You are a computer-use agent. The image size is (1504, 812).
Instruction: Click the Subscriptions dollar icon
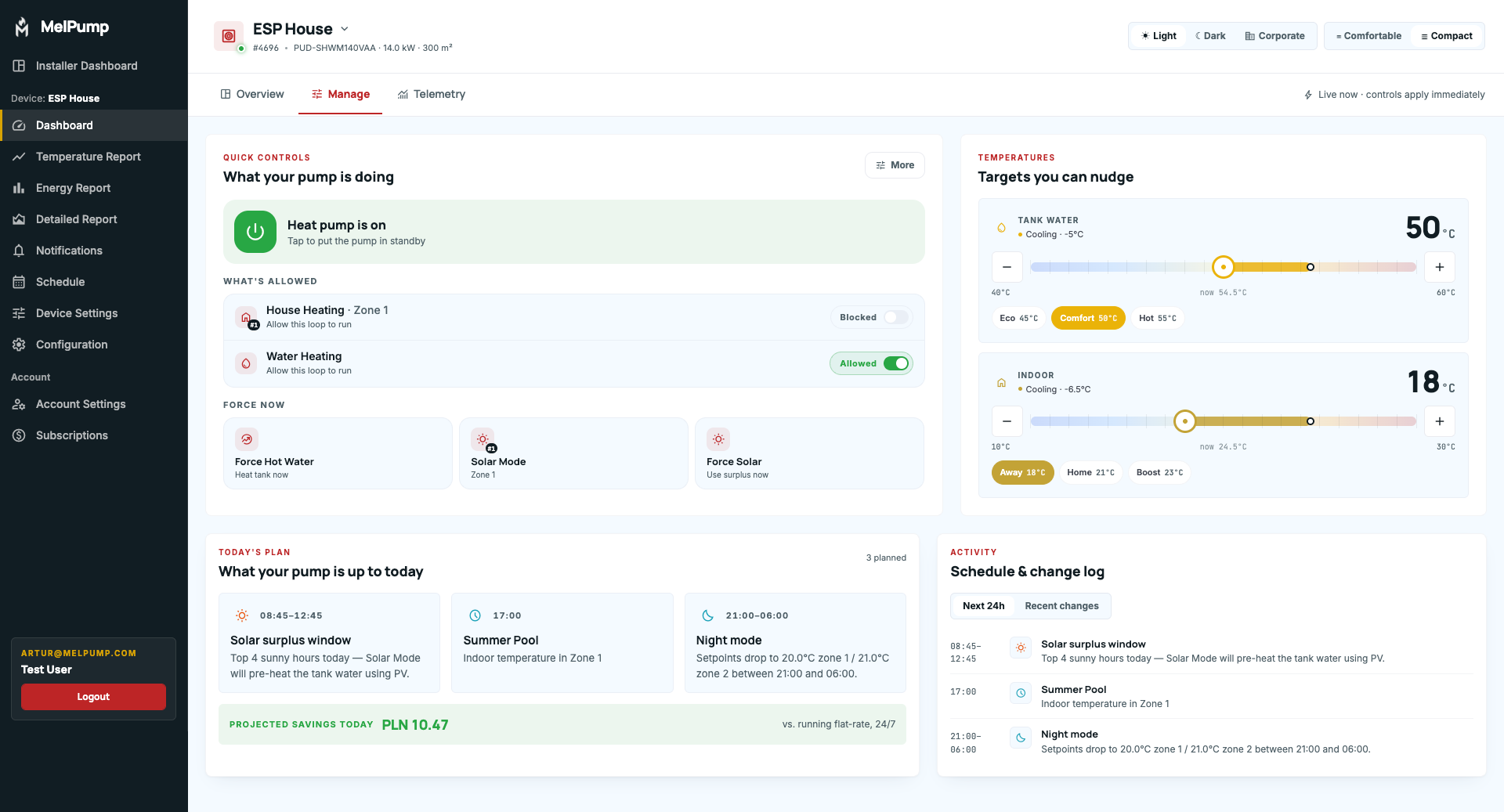coord(19,435)
